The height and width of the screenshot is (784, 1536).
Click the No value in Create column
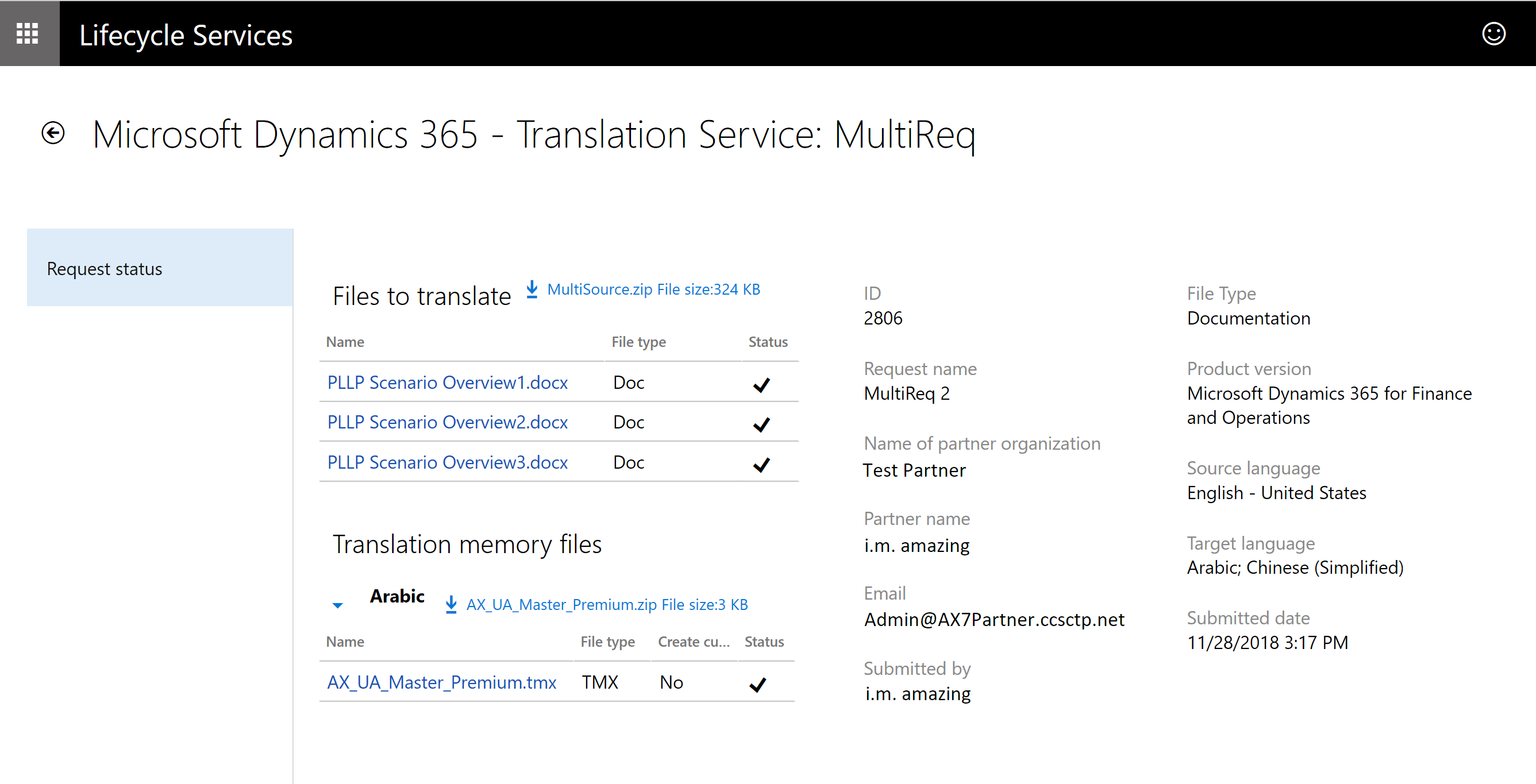click(x=671, y=682)
